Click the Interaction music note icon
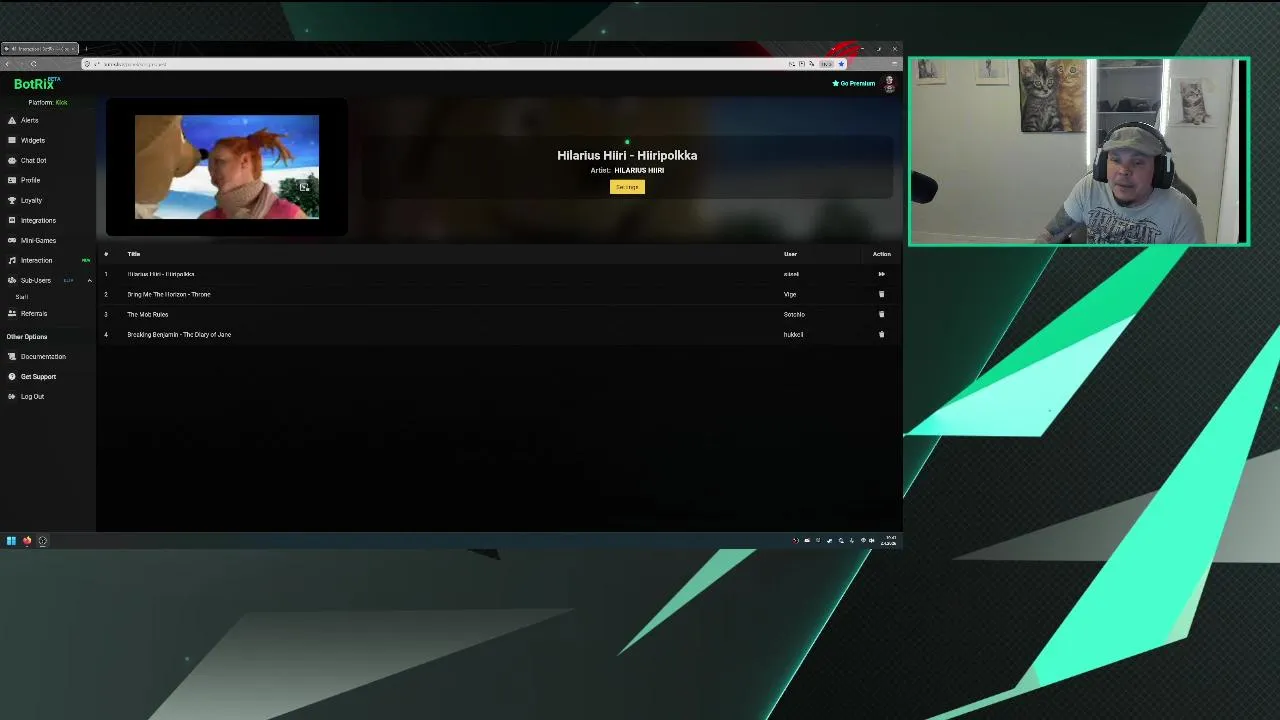Image resolution: width=1280 pixels, height=720 pixels. coord(12,260)
